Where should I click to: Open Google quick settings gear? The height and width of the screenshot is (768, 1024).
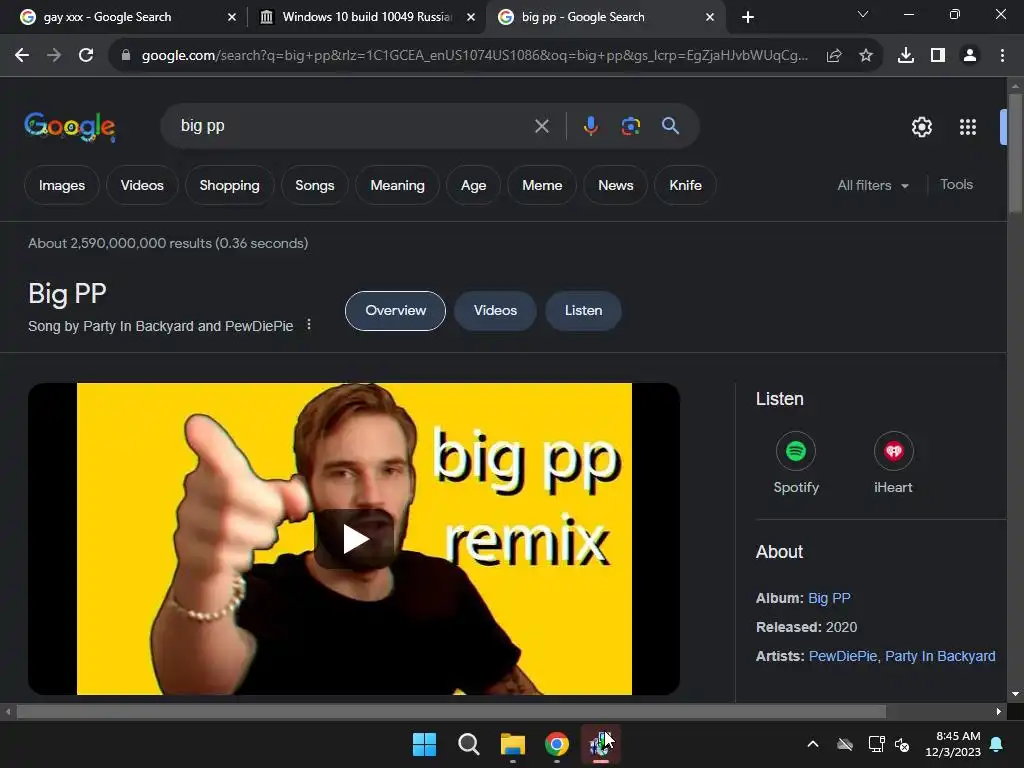(x=921, y=127)
